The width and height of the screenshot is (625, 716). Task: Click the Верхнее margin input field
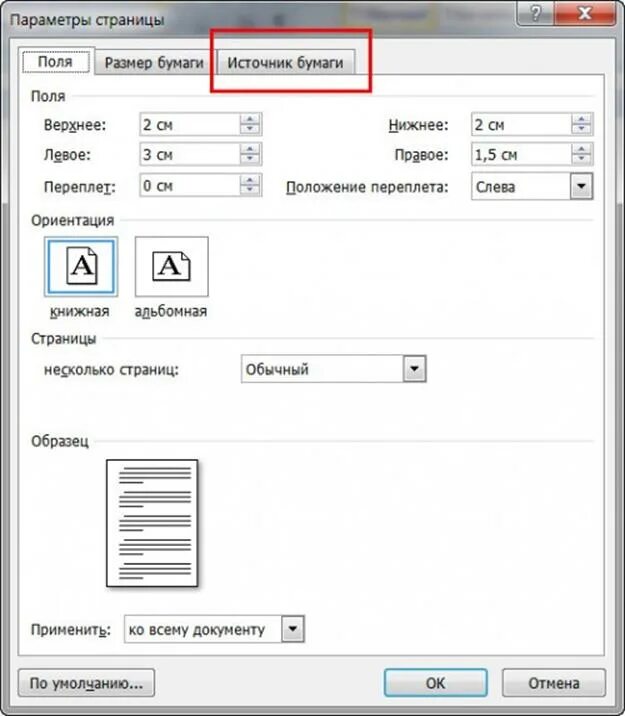tap(190, 125)
